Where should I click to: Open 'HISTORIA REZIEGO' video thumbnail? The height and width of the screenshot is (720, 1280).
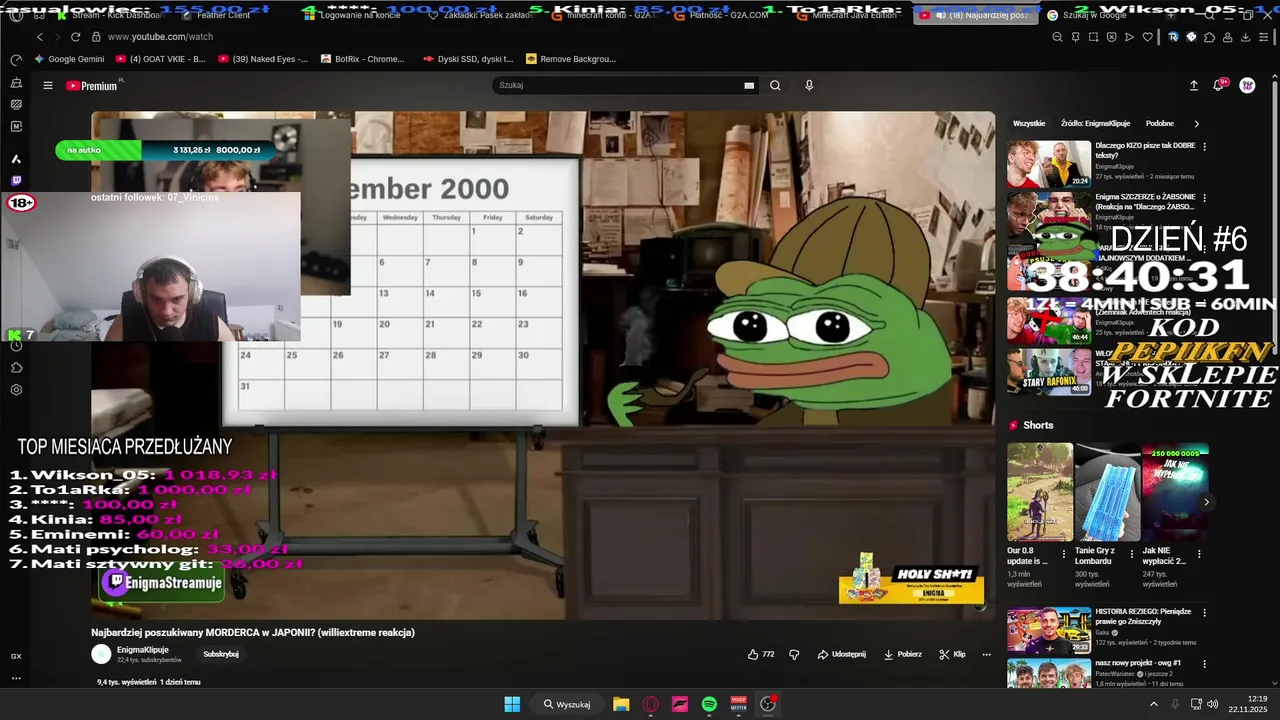point(1049,631)
